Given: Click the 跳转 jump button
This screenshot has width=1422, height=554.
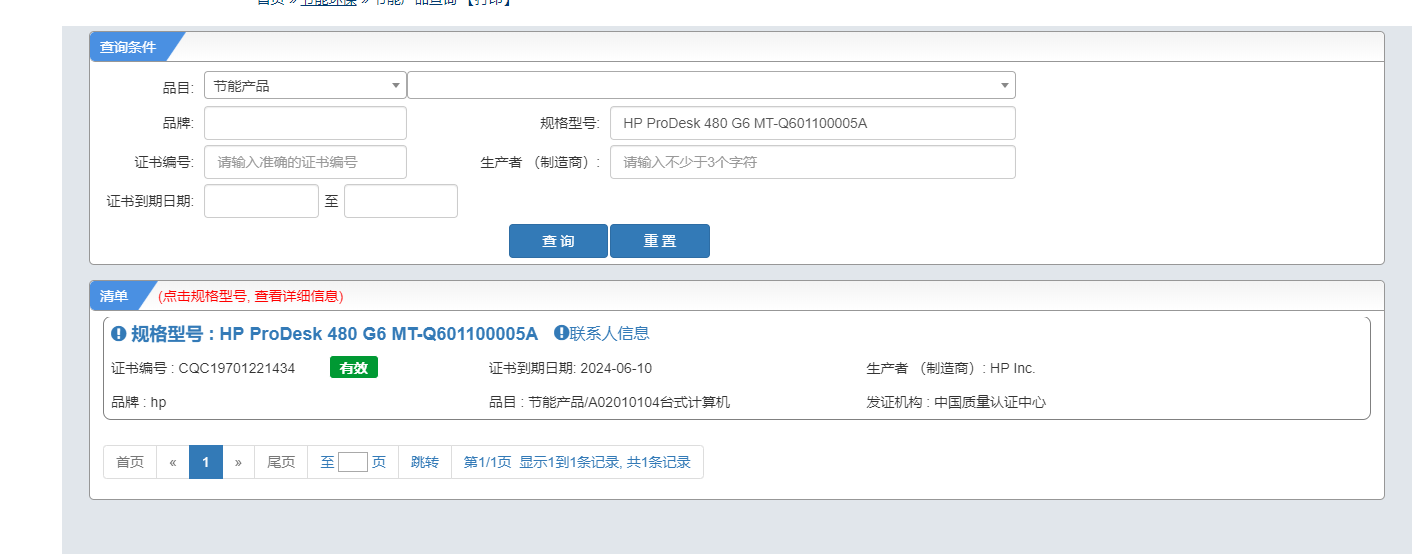Looking at the screenshot, I should pyautogui.click(x=425, y=462).
